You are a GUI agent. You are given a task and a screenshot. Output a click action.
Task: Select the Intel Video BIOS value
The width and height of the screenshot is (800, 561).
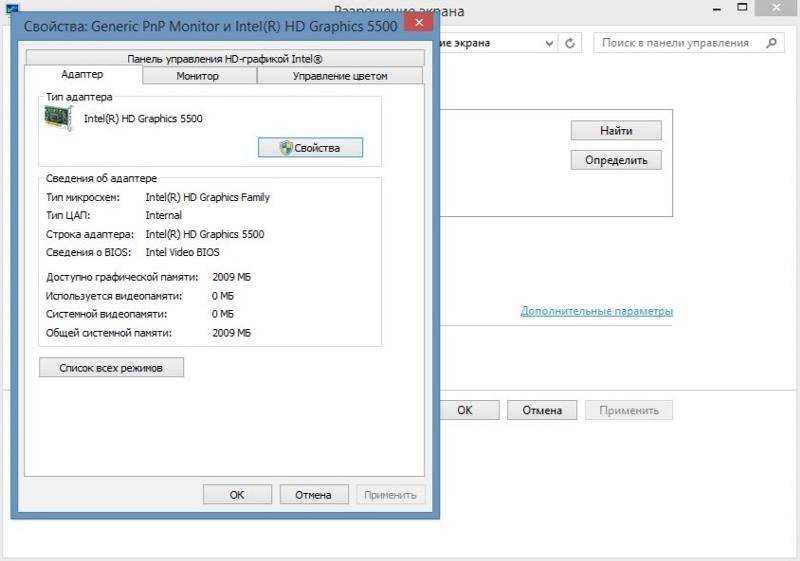[x=183, y=252]
